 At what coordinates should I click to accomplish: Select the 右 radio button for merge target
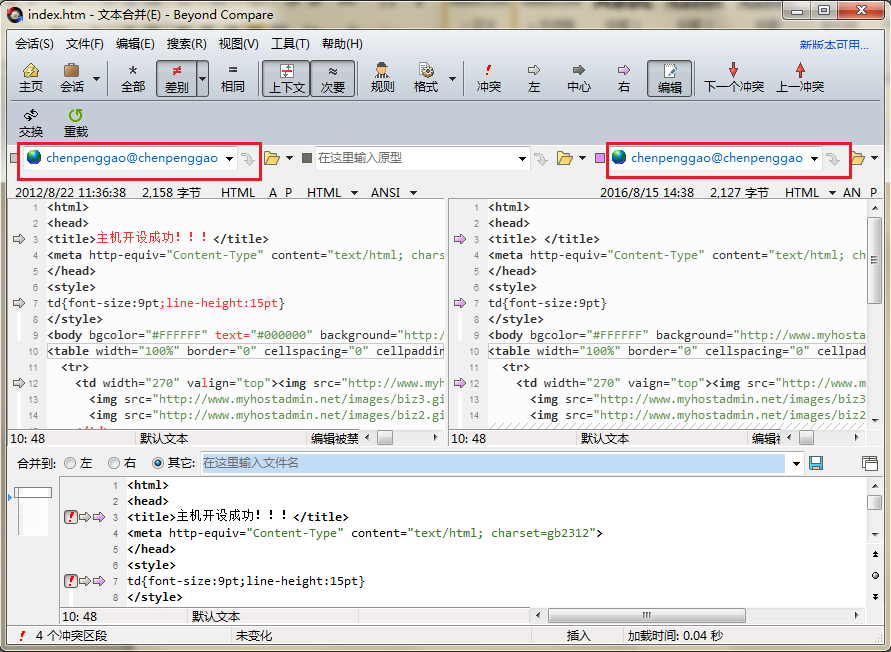point(114,463)
